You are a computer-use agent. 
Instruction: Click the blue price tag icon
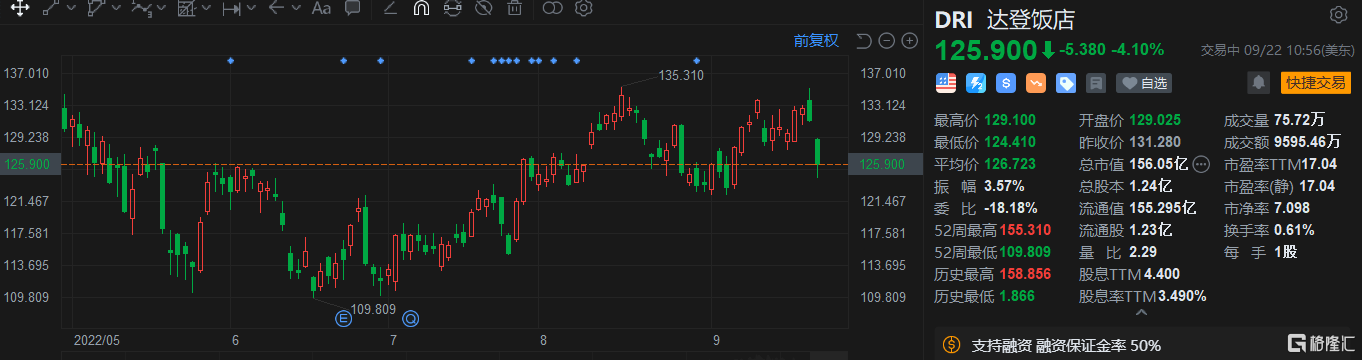pos(1066,83)
